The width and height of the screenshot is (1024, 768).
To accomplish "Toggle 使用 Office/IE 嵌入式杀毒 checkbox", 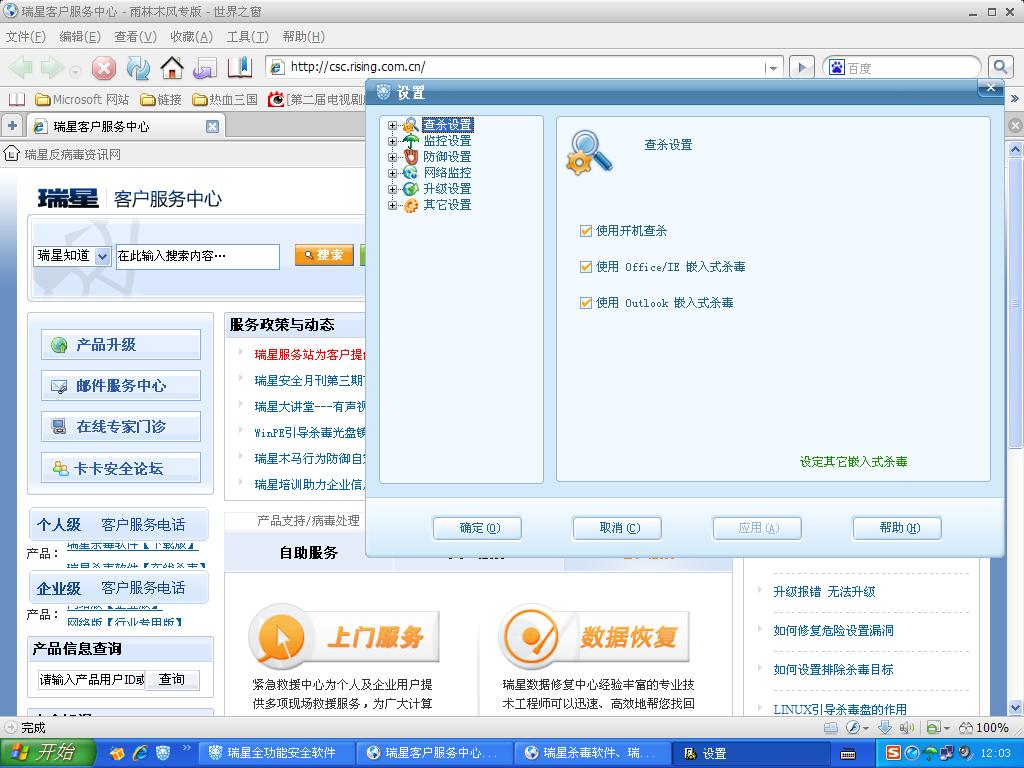I will tap(586, 266).
